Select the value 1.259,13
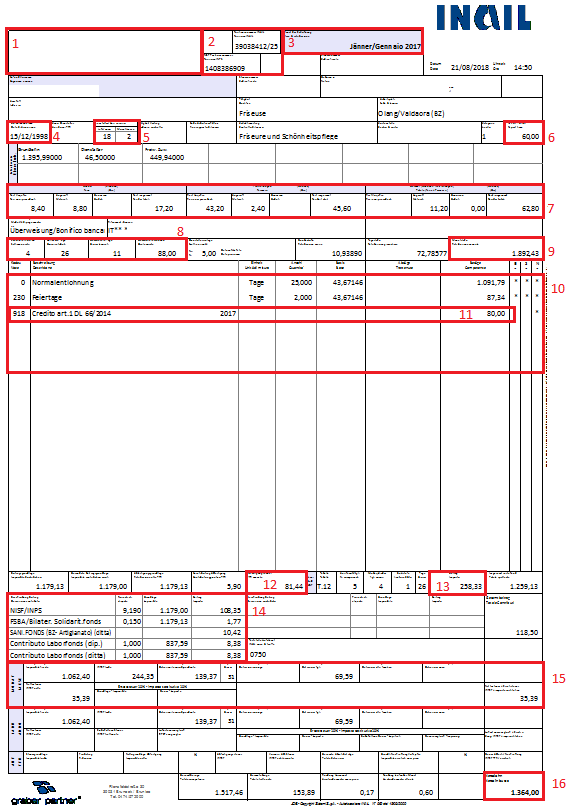The width and height of the screenshot is (569, 809). pyautogui.click(x=524, y=586)
